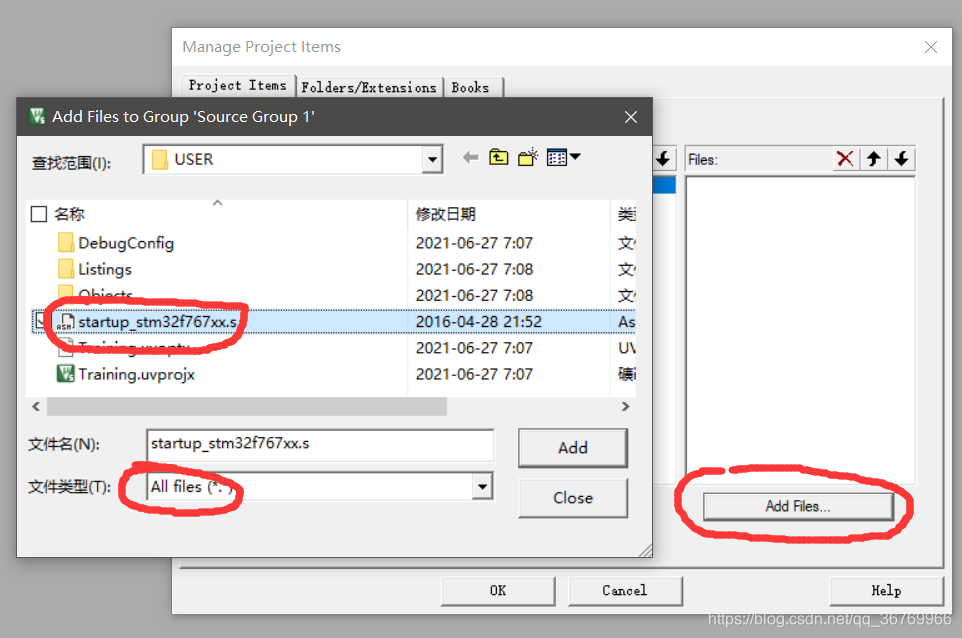This screenshot has height=638, width=962.
Task: Delete file with red X icon in Files panel
Action: pos(845,160)
